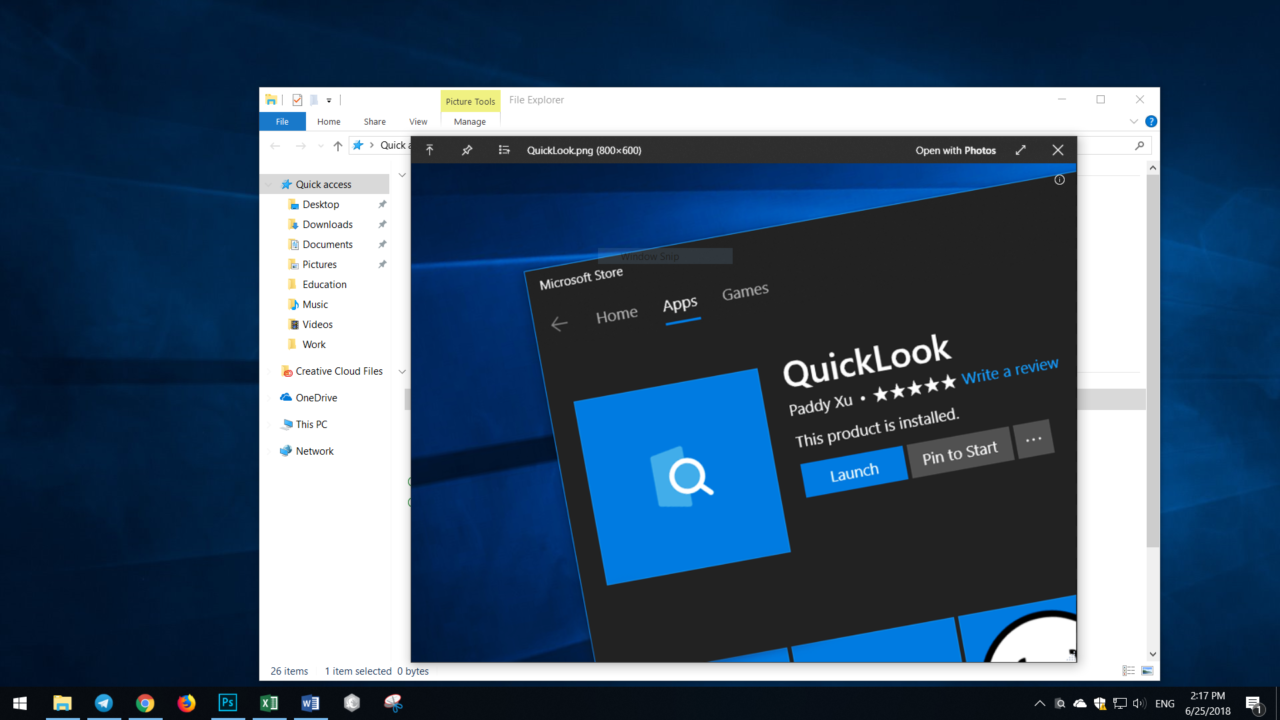The height and width of the screenshot is (720, 1280).
Task: Open File Explorer Help icon
Action: 1151,121
